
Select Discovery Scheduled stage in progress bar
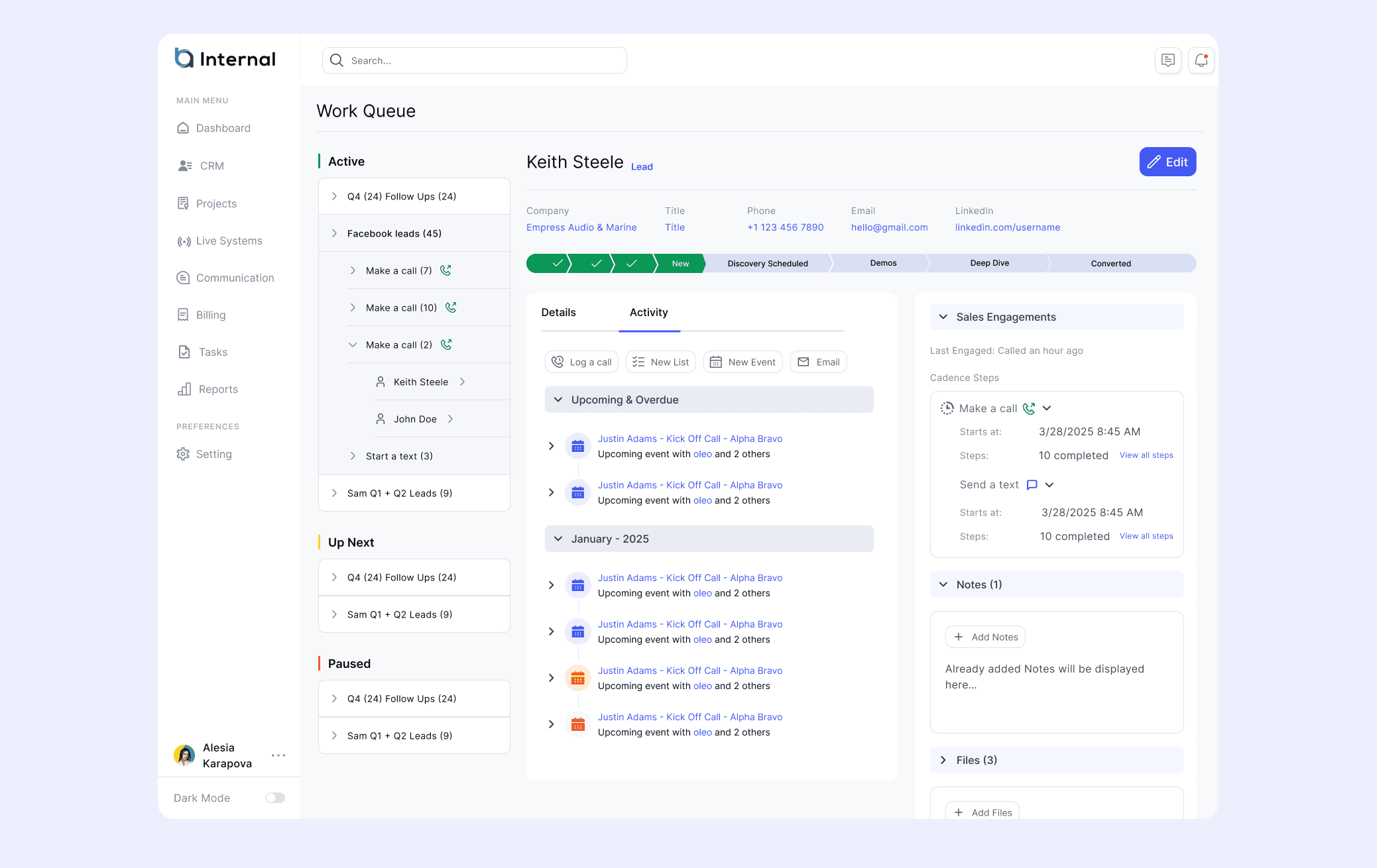click(x=767, y=263)
